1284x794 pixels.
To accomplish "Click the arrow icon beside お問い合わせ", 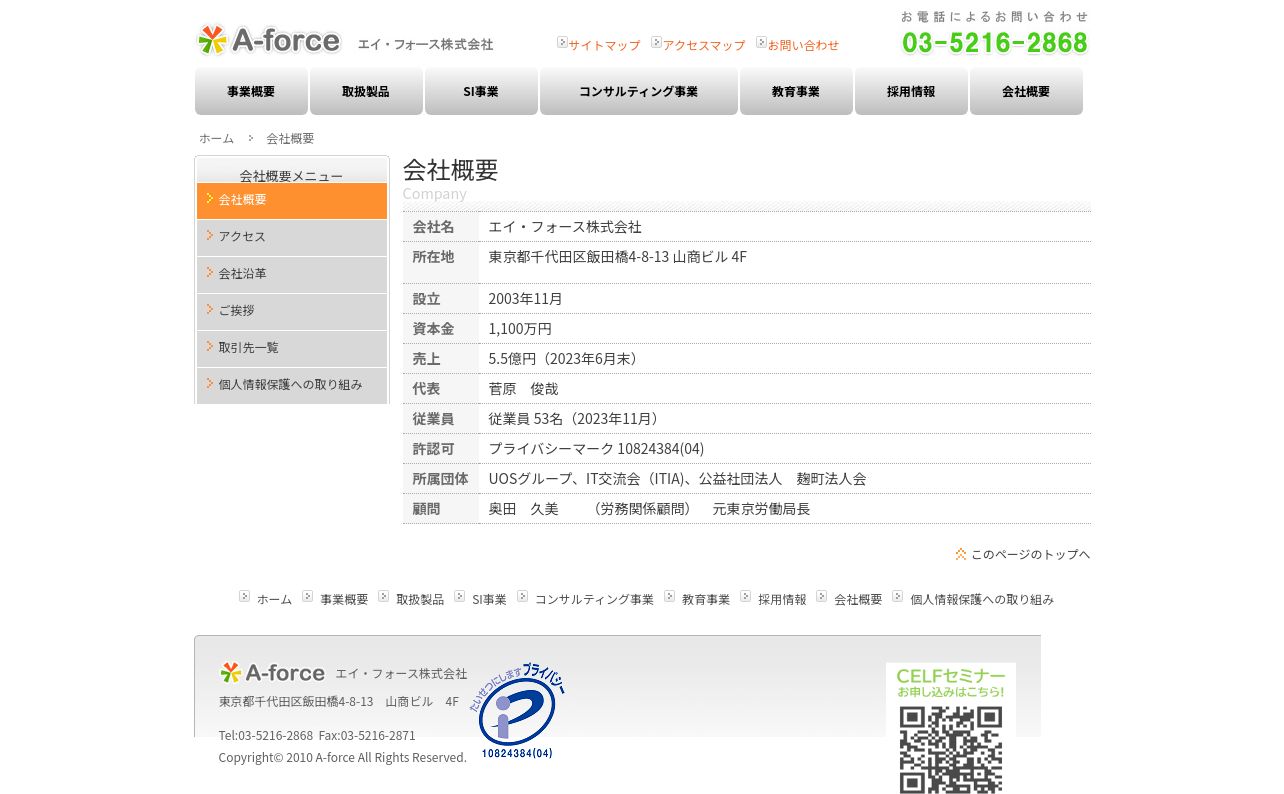I will pos(761,42).
